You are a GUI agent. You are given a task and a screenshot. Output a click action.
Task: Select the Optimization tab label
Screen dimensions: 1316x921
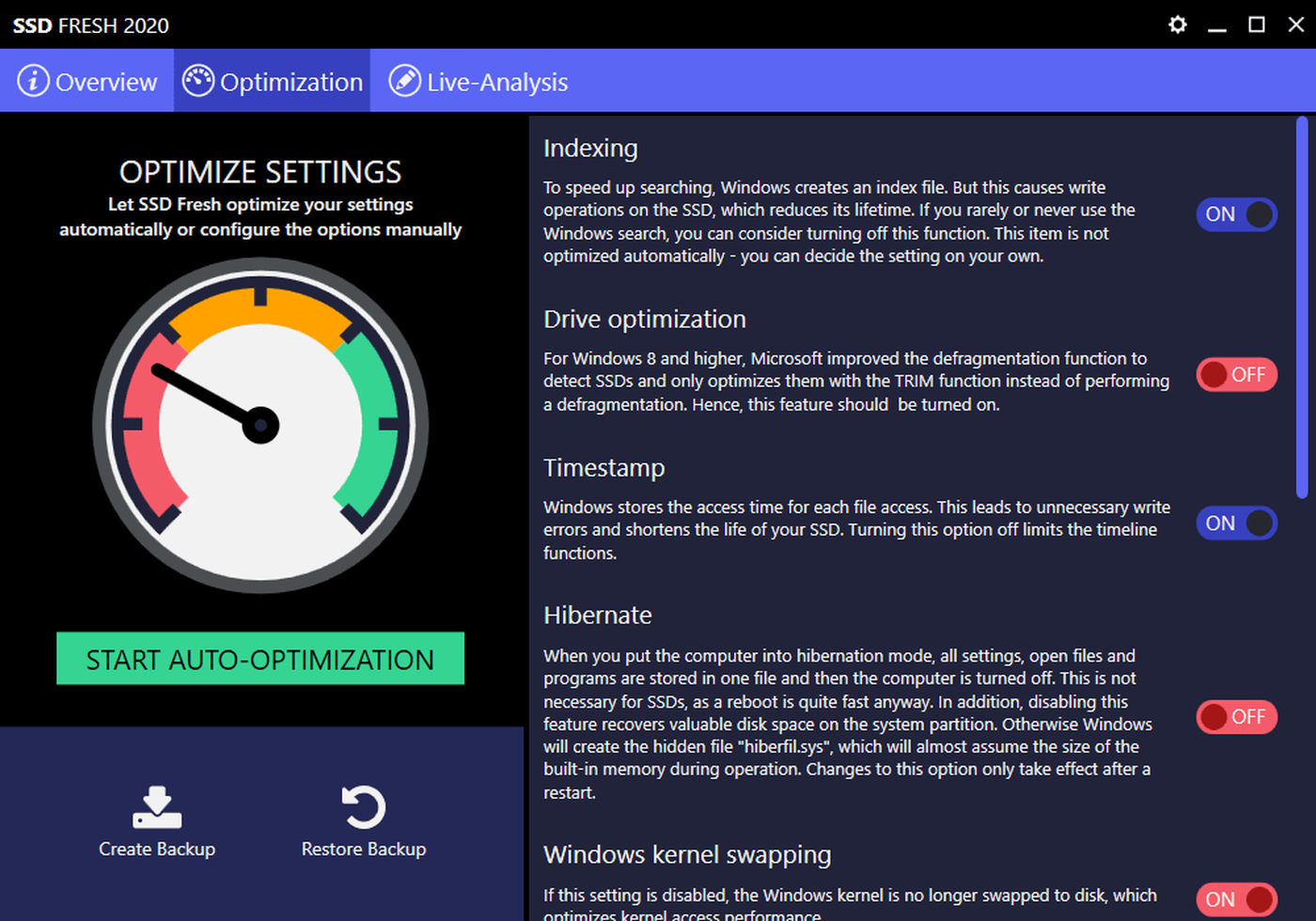291,83
